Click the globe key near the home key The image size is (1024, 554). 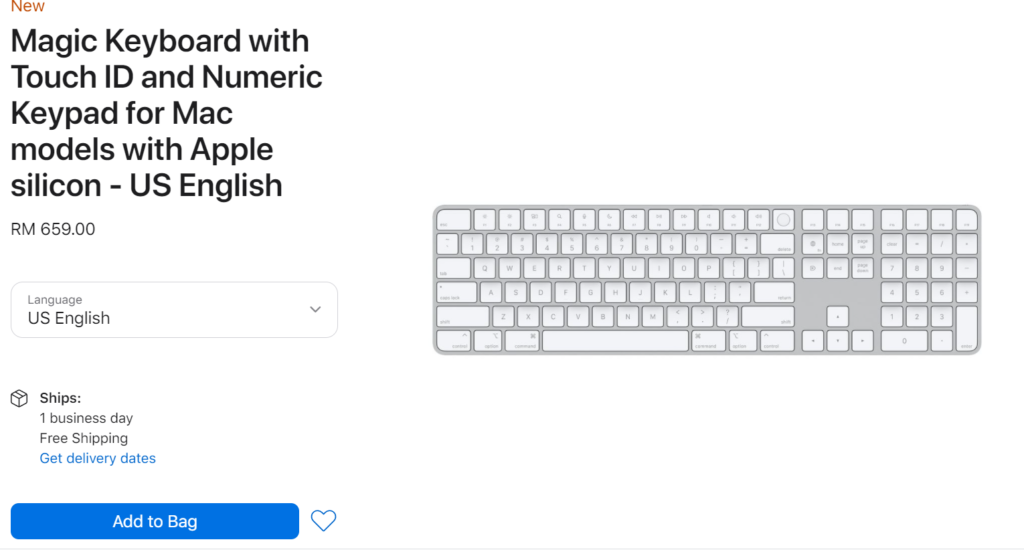tap(813, 244)
